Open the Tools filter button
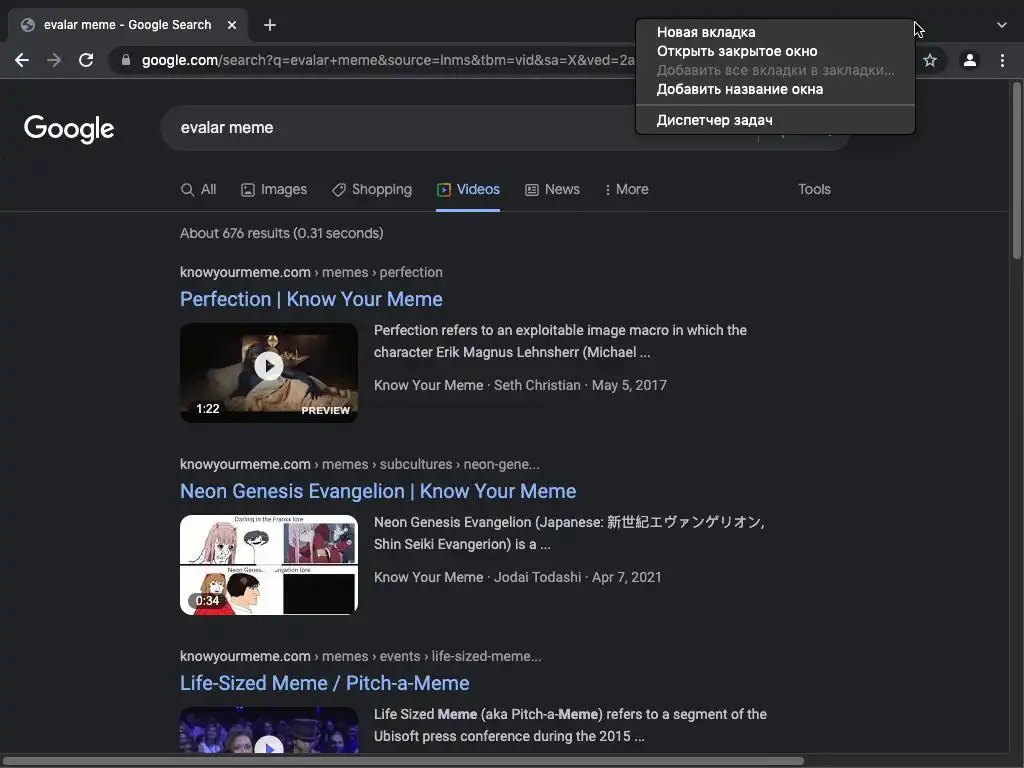Screen dimensions: 1024x768 click(x=814, y=189)
